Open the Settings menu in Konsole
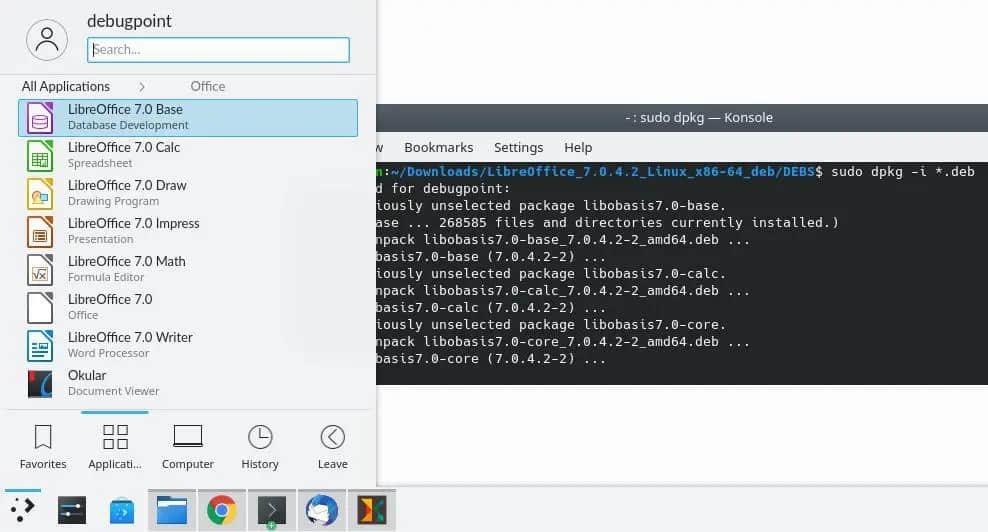Image resolution: width=988 pixels, height=532 pixels. click(x=518, y=147)
